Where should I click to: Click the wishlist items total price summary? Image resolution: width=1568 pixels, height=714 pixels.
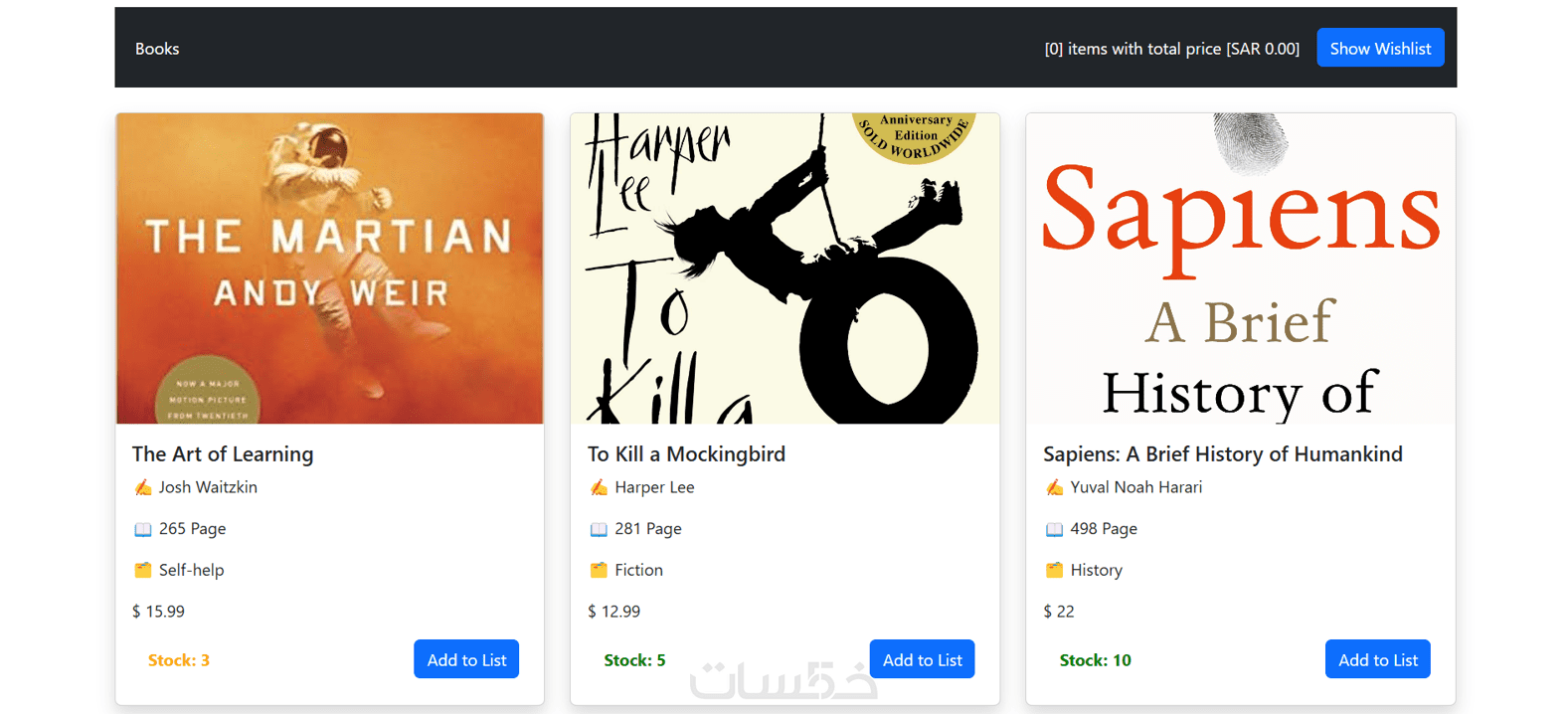click(x=1171, y=49)
